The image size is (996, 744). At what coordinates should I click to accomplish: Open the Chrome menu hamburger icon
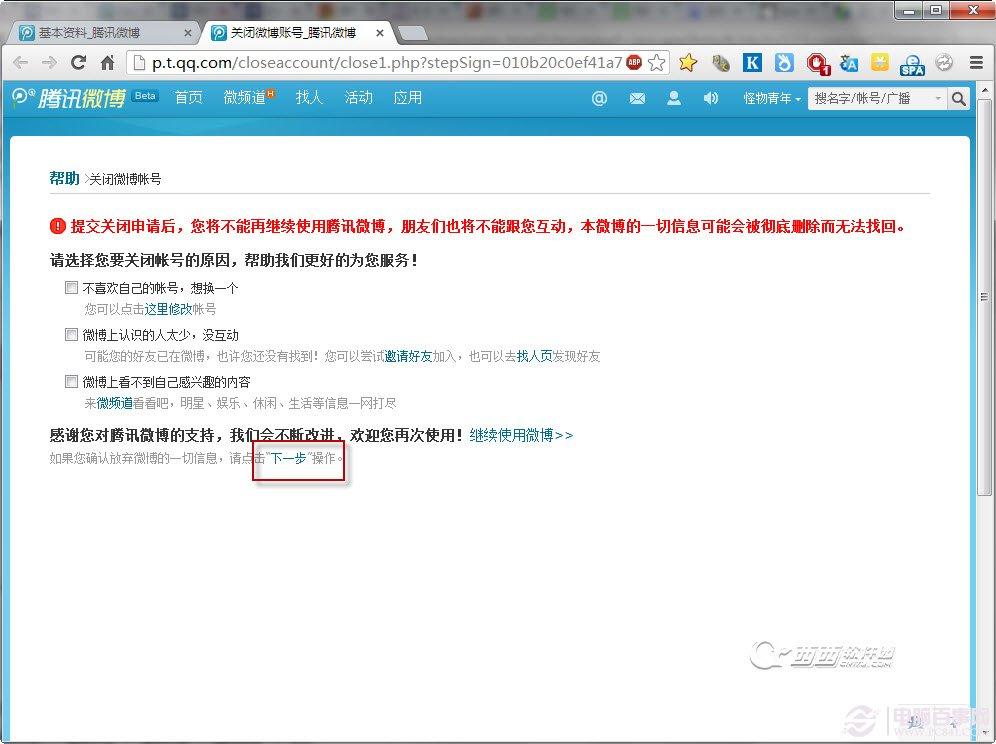click(976, 62)
